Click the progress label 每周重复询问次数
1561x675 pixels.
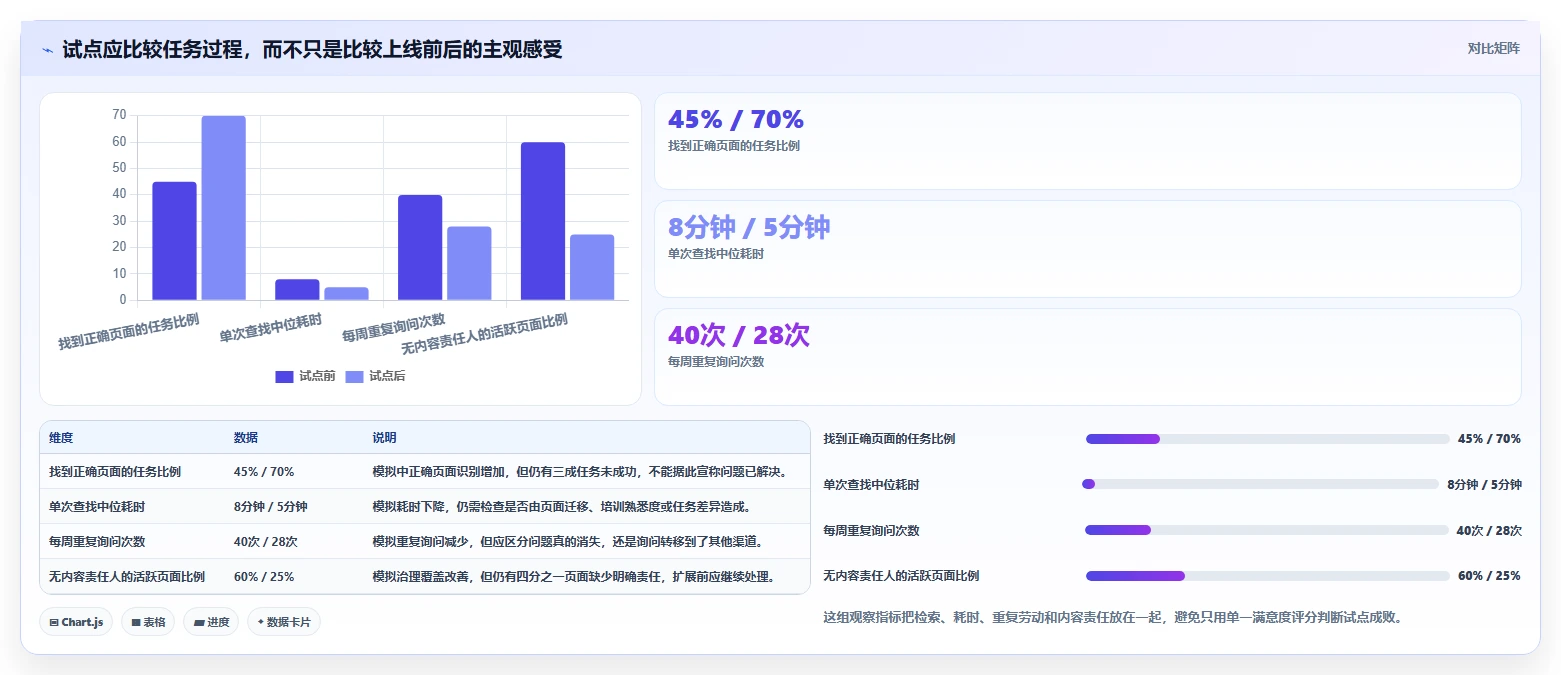click(871, 531)
